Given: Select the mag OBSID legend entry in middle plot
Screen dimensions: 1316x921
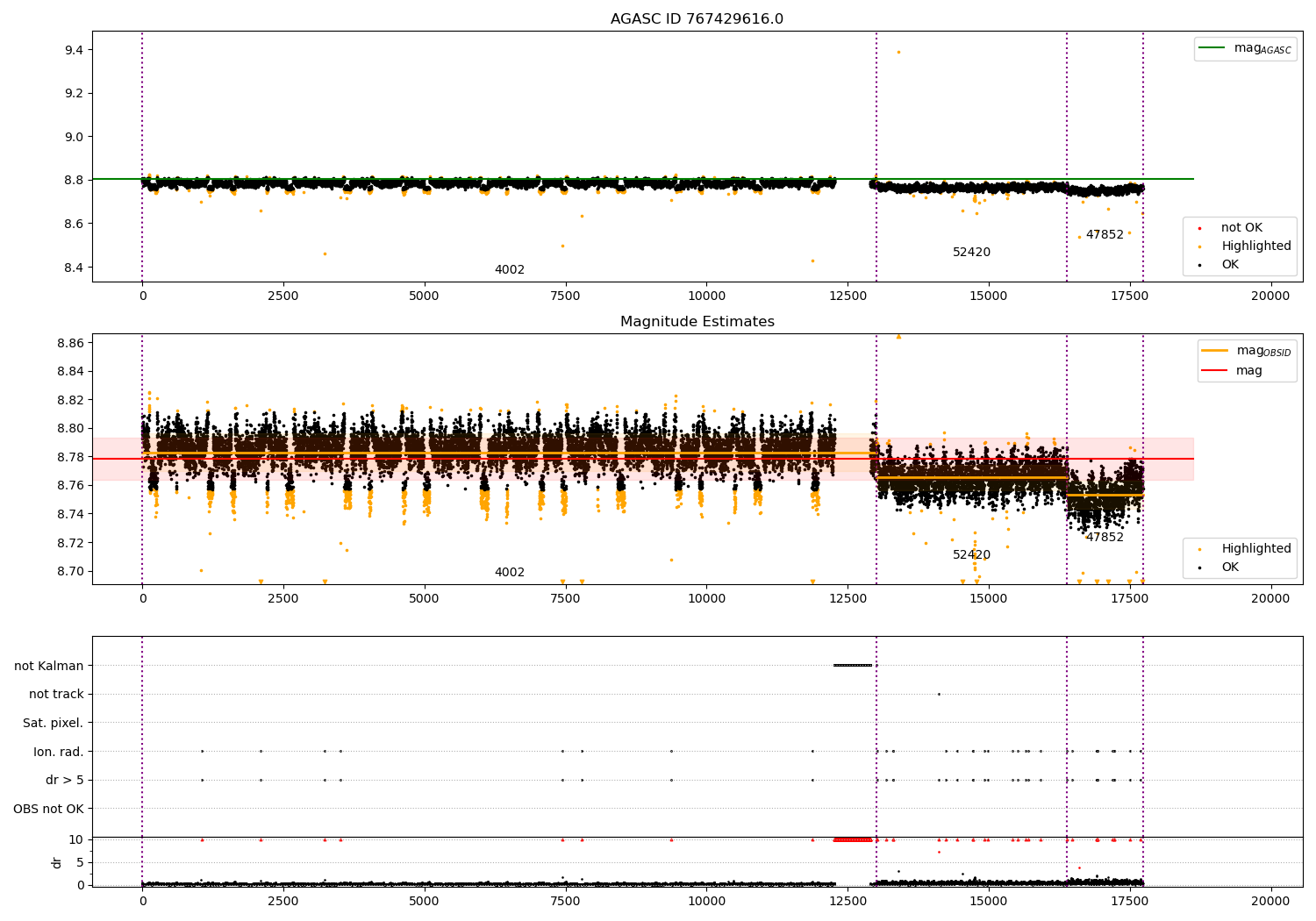Looking at the screenshot, I should [x=1246, y=351].
